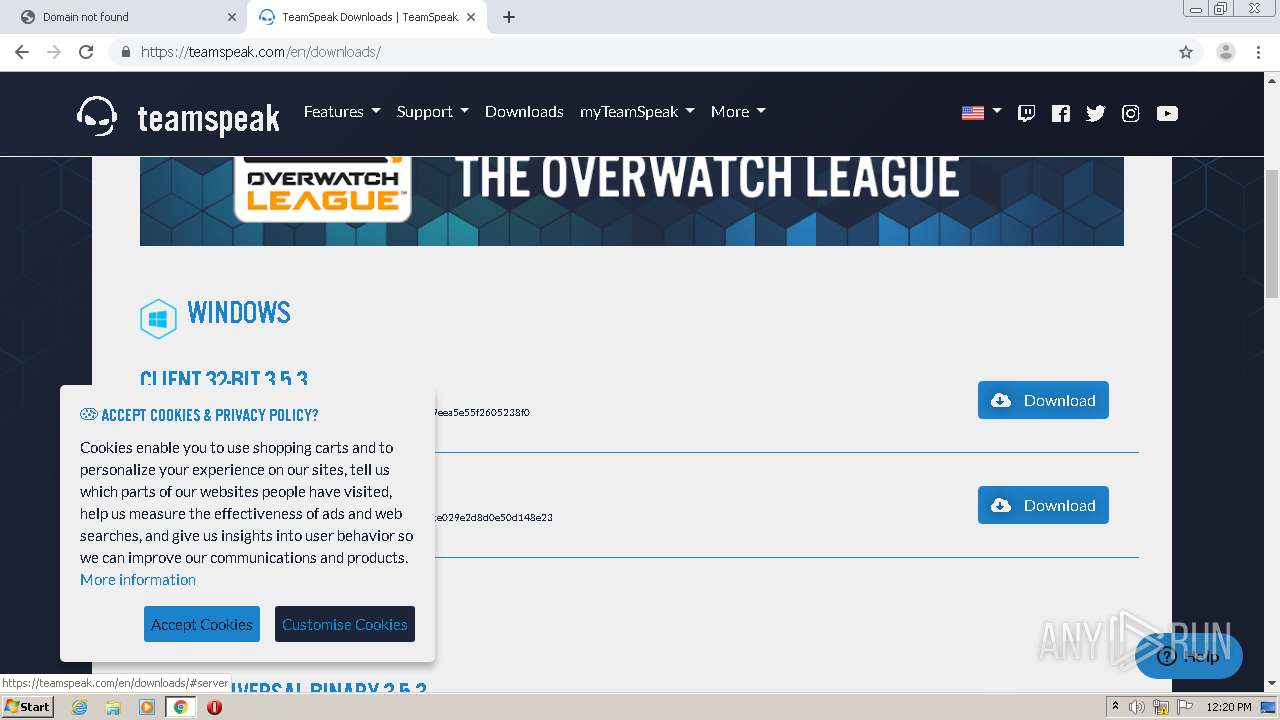The width and height of the screenshot is (1280, 720).
Task: Expand the More dropdown menu
Action: [x=738, y=112]
